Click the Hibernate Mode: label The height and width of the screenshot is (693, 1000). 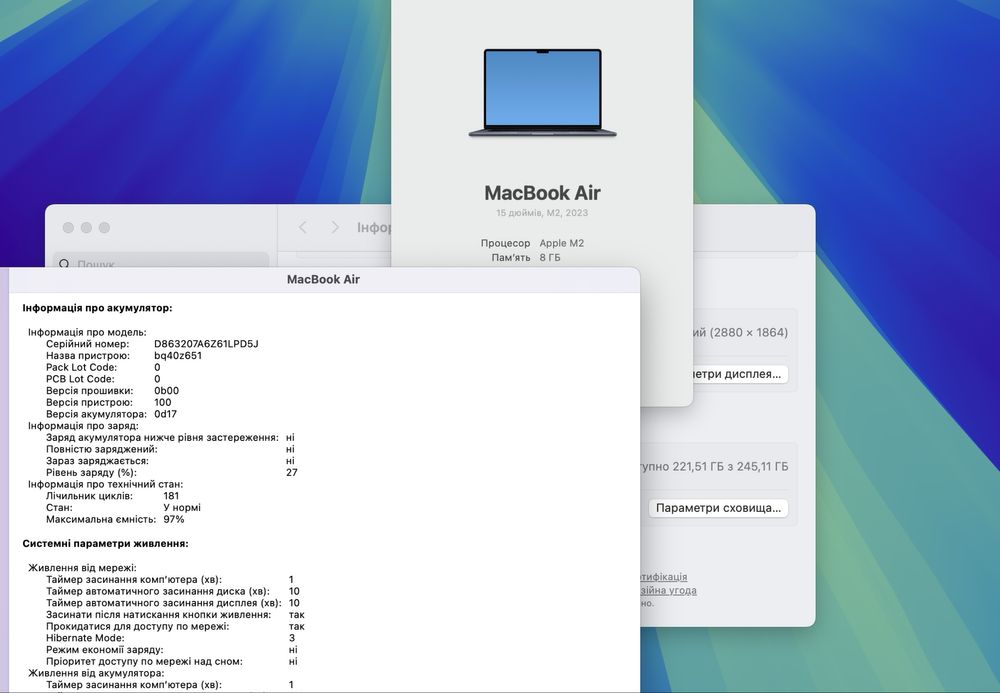click(85, 638)
